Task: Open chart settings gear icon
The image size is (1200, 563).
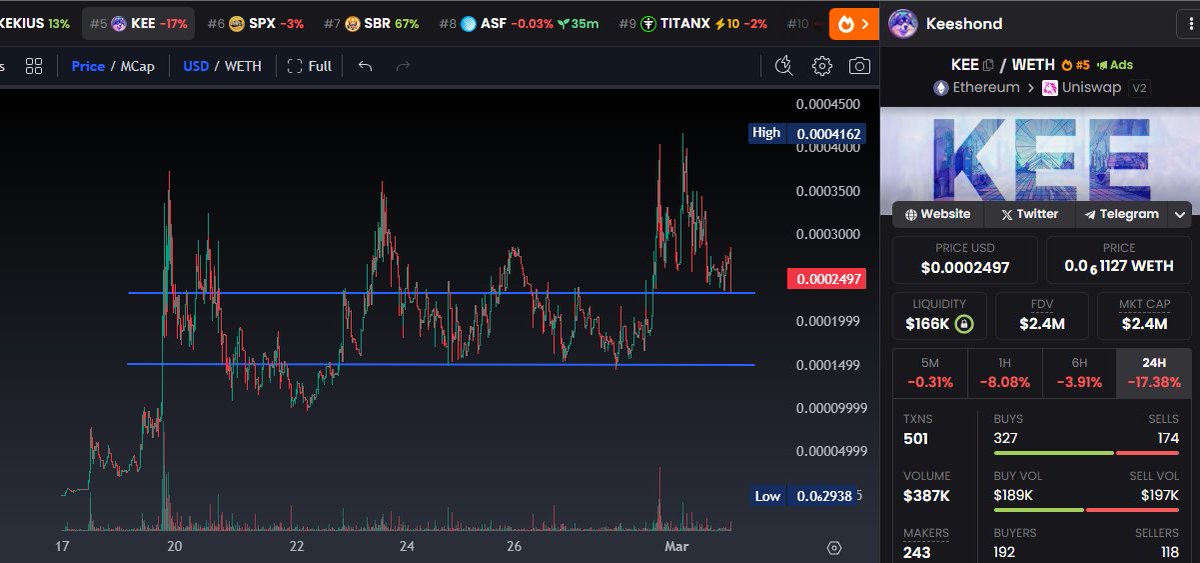Action: click(822, 66)
